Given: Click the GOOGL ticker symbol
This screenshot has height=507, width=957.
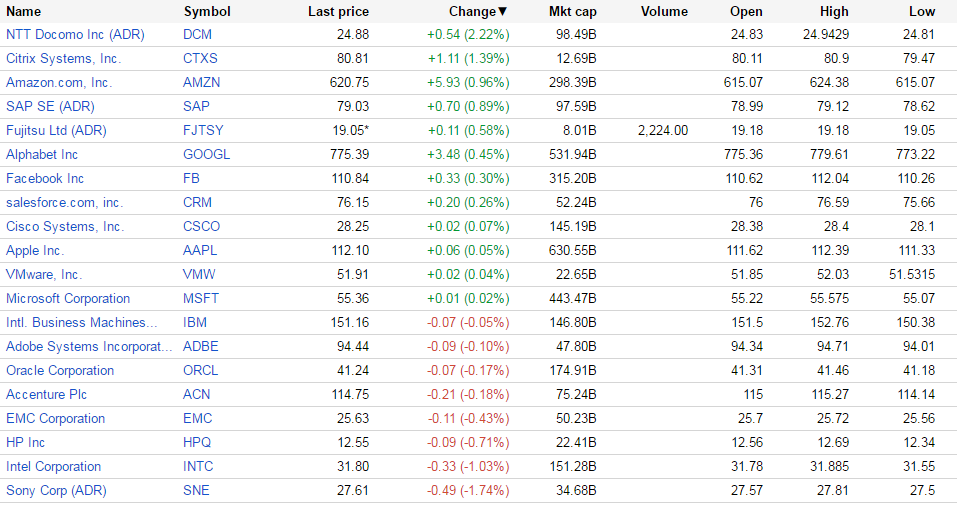Looking at the screenshot, I should [x=206, y=155].
